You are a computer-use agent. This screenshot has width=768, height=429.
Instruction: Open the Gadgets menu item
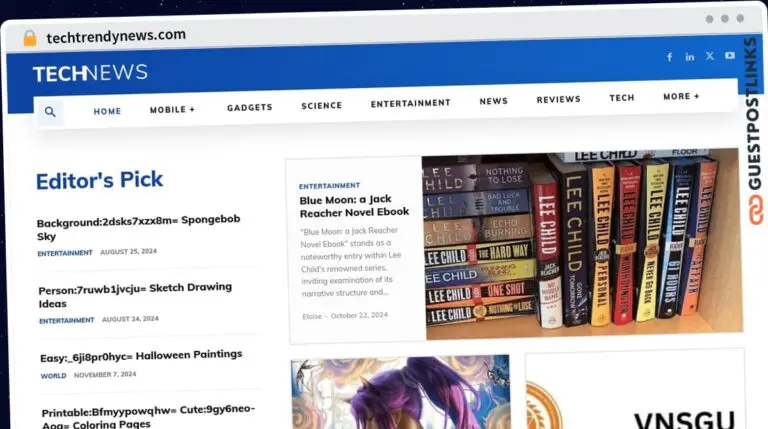coord(248,107)
